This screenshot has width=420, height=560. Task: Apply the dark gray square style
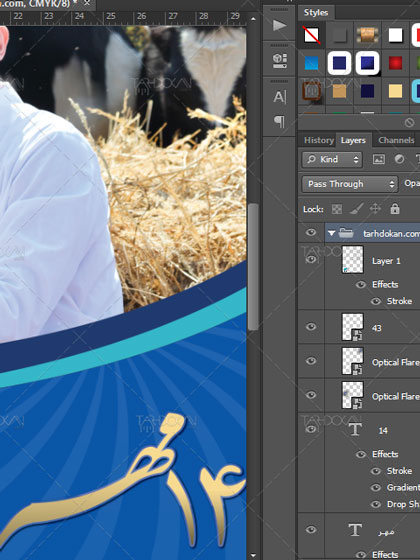tap(339, 35)
